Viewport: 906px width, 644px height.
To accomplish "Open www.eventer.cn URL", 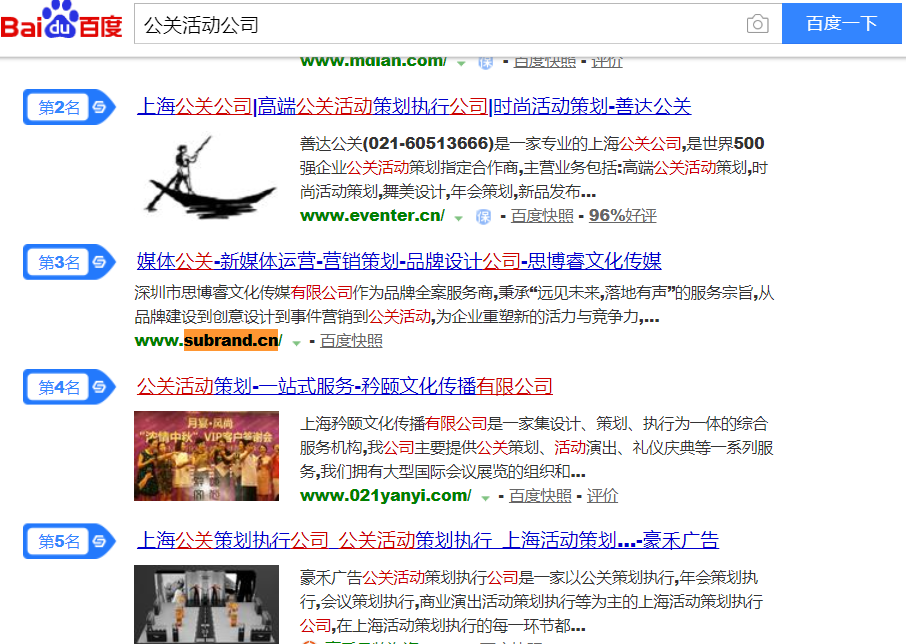I will [372, 215].
